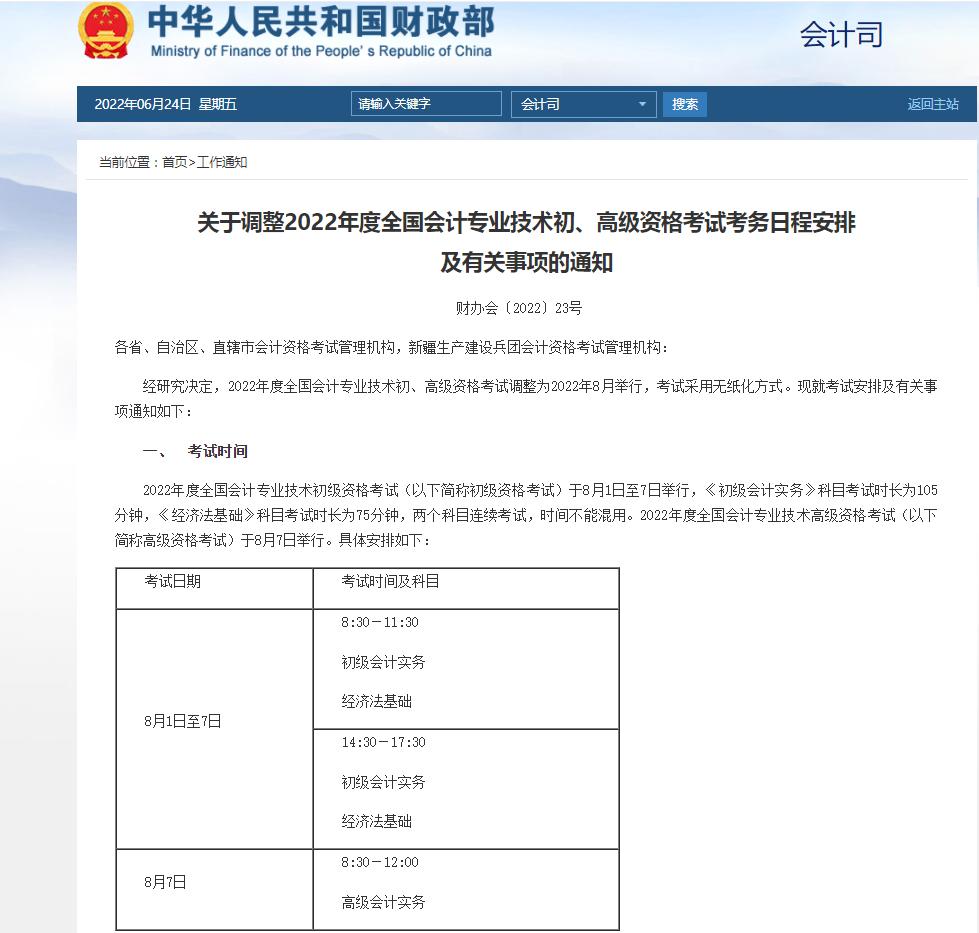Click the section heading 考试时间
The height and width of the screenshot is (933, 979).
click(217, 451)
